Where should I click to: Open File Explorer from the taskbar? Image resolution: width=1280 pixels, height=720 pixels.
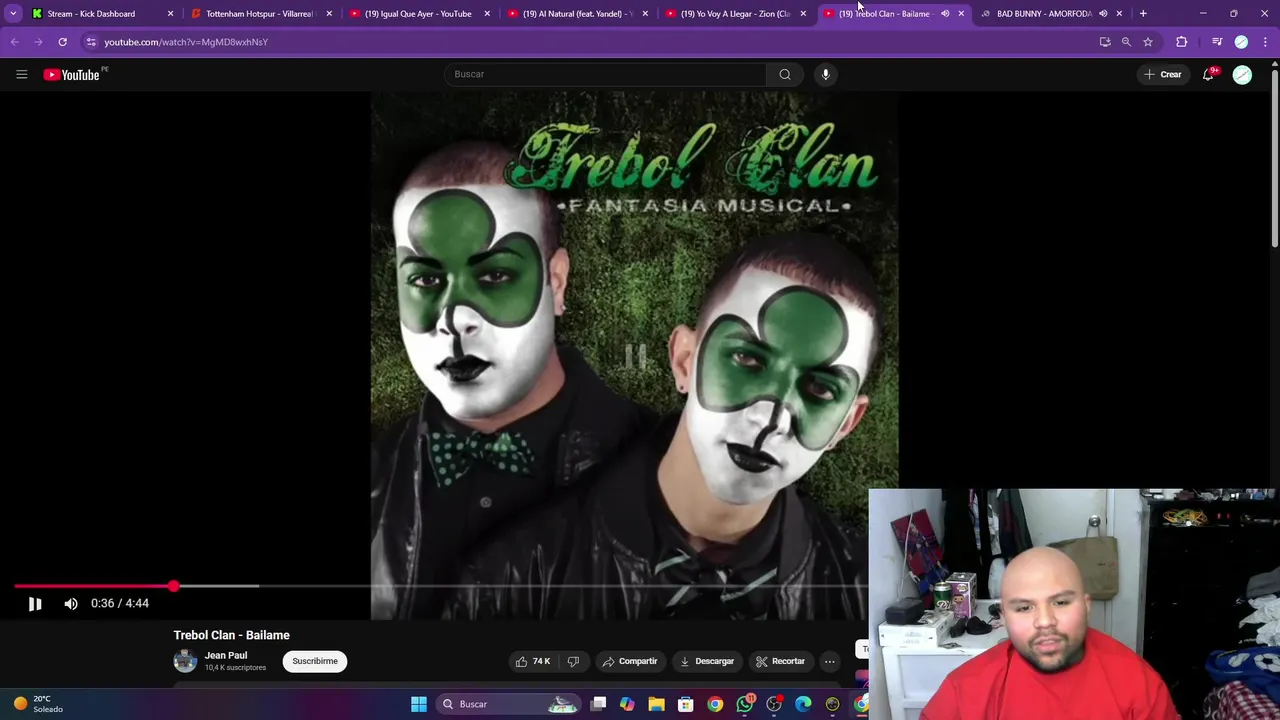[x=656, y=704]
